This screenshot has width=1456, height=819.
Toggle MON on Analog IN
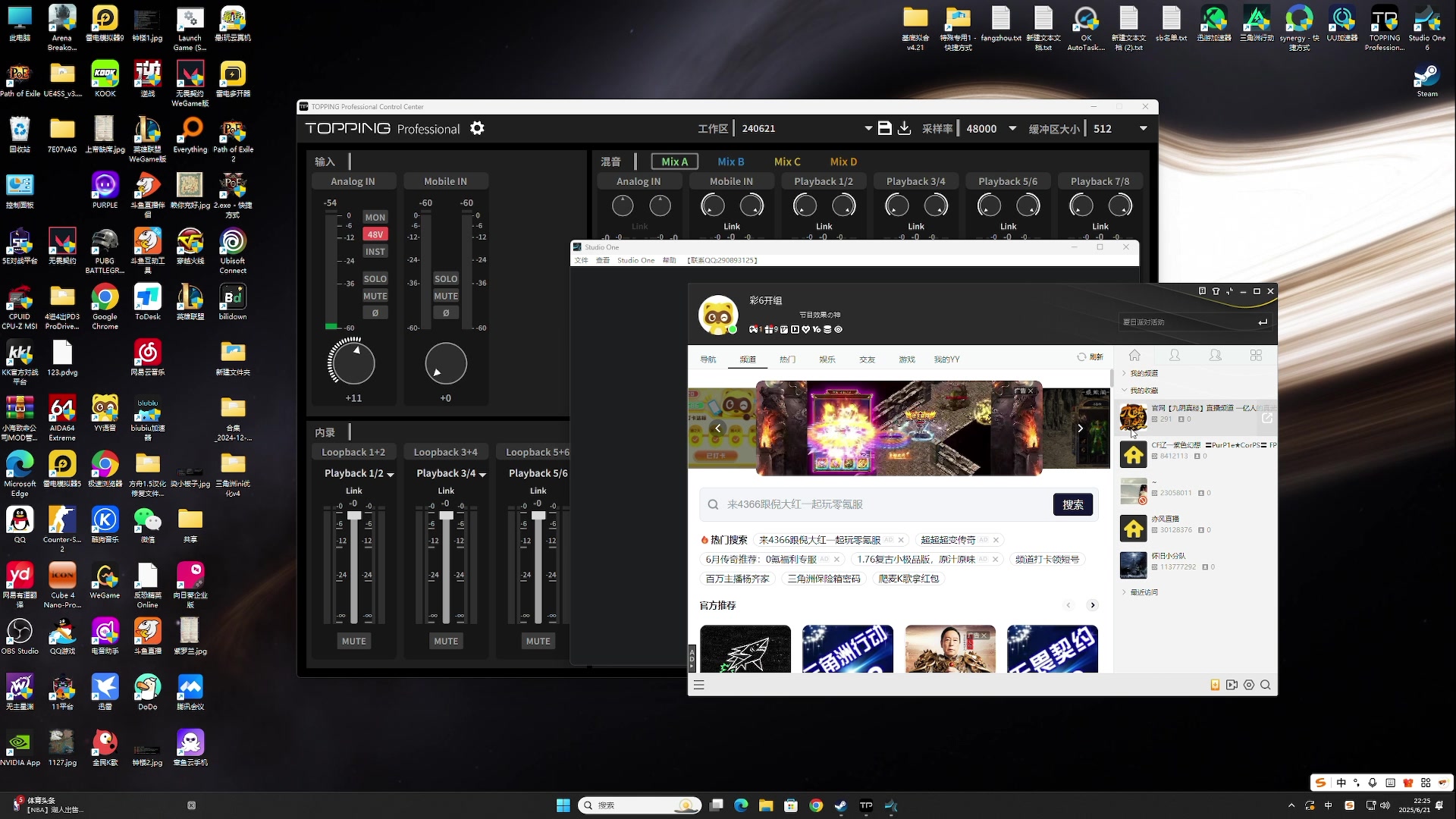(375, 217)
